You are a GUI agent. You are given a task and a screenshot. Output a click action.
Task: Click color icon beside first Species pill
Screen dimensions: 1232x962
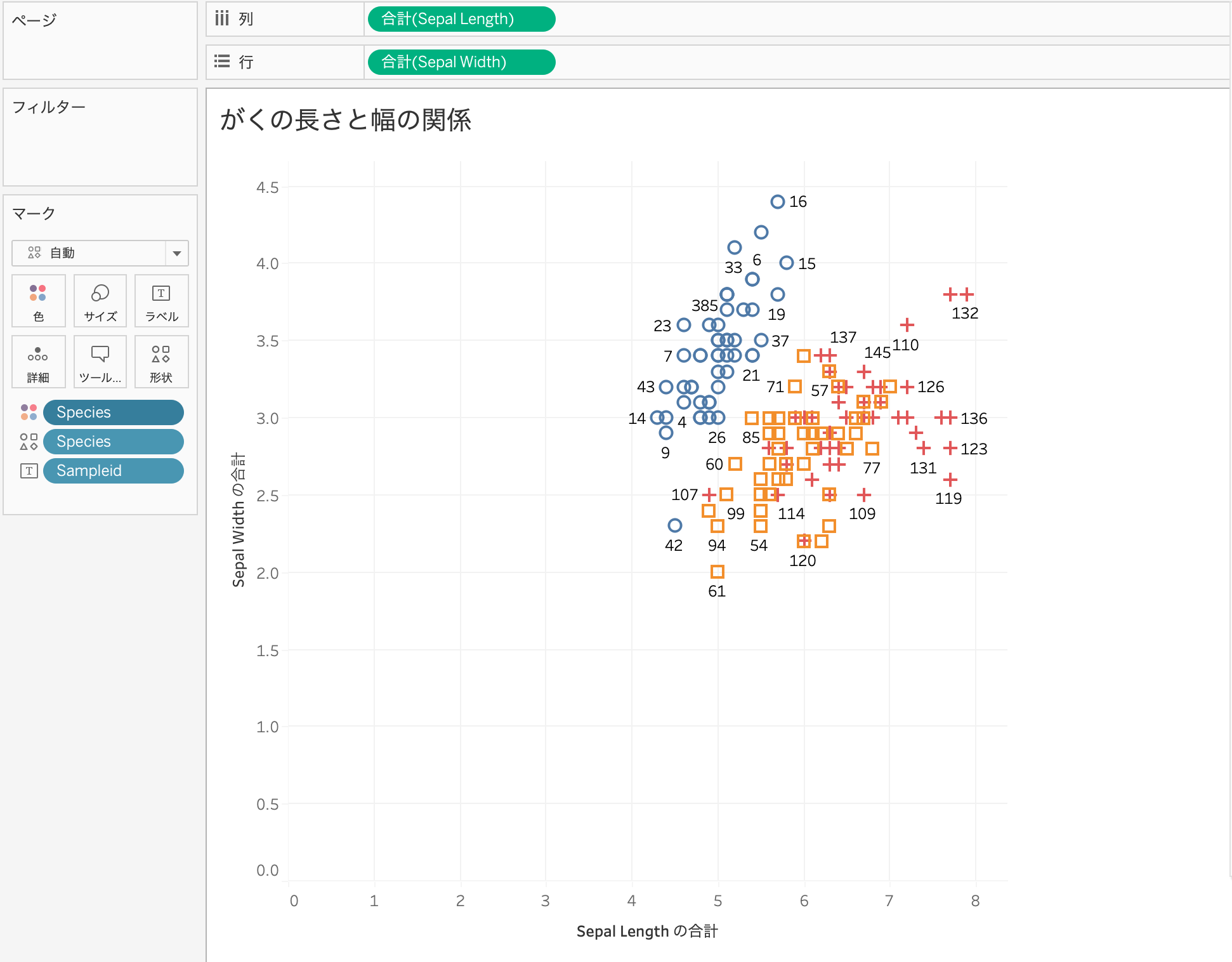(x=29, y=412)
